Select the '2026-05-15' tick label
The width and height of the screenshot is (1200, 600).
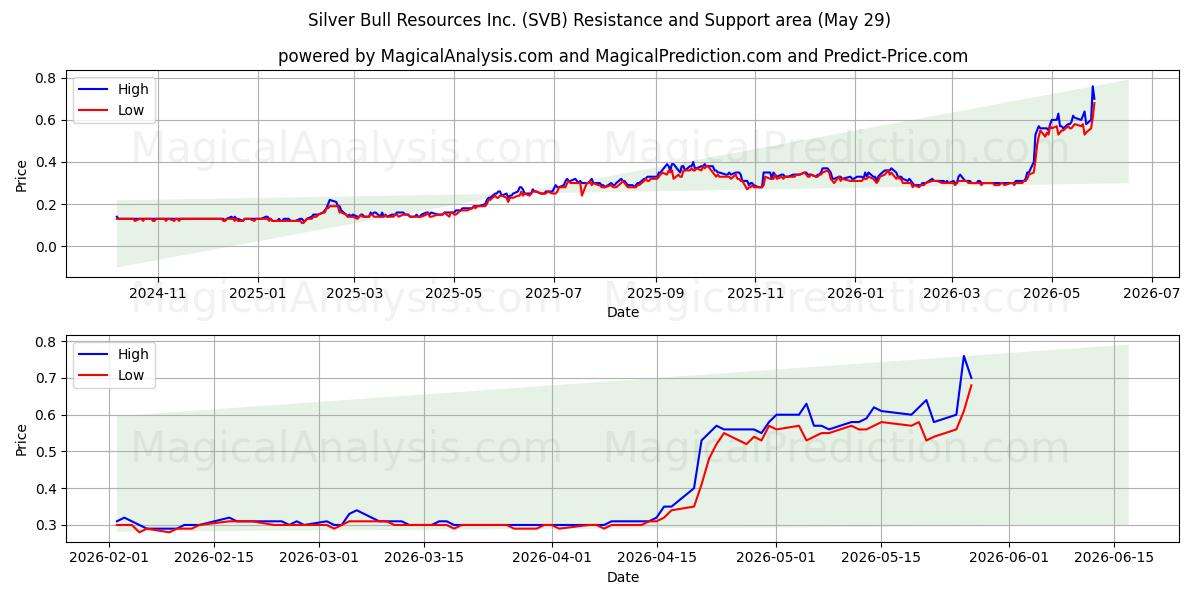(882, 558)
